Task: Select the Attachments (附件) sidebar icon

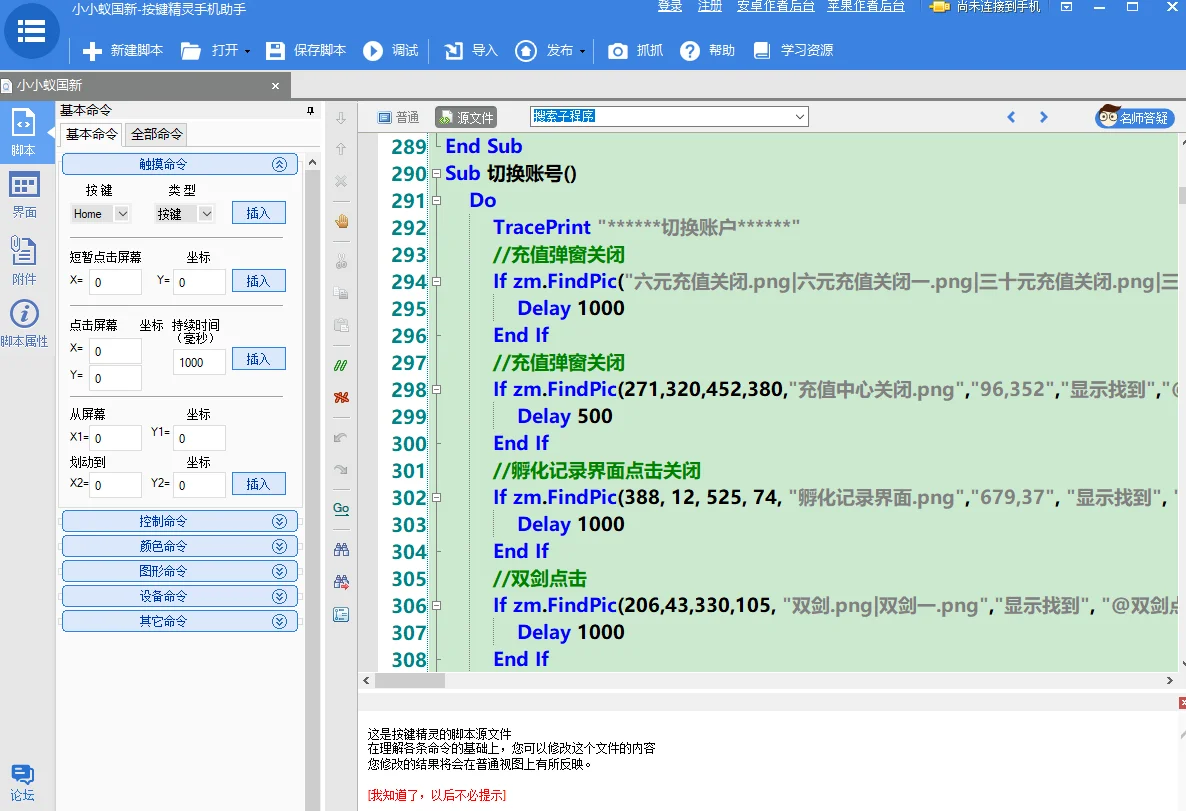Action: click(23, 259)
